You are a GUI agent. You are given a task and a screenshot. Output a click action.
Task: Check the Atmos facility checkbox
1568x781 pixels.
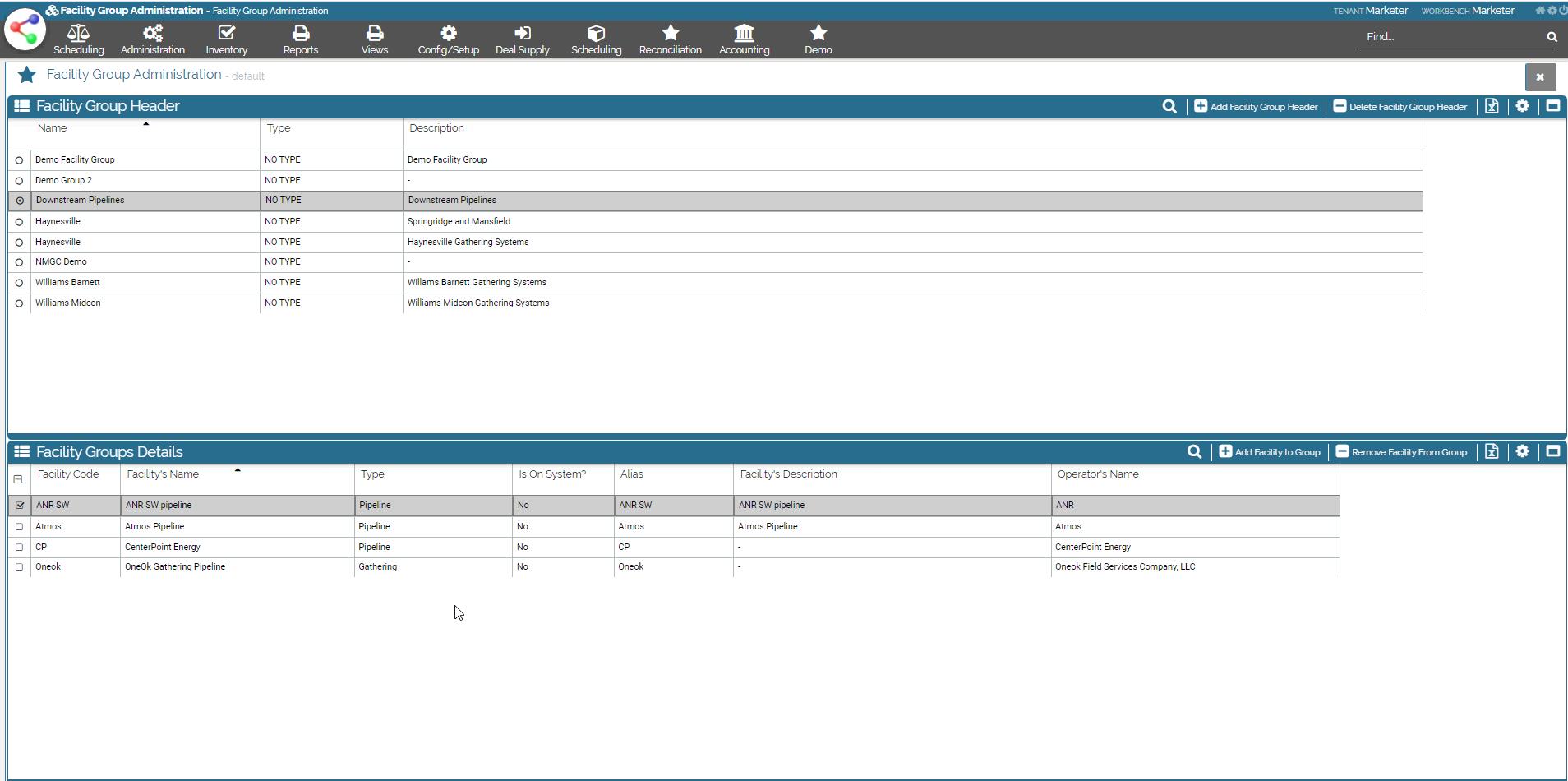click(x=20, y=527)
